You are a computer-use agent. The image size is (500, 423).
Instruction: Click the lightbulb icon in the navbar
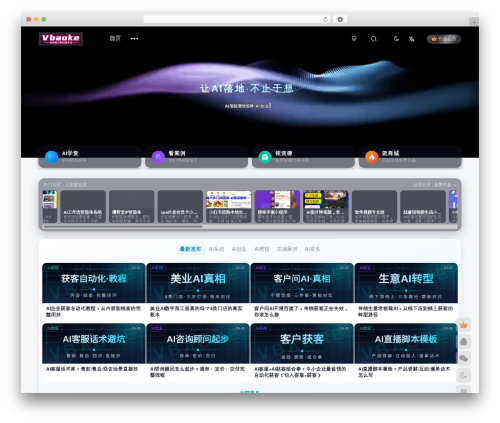click(354, 39)
